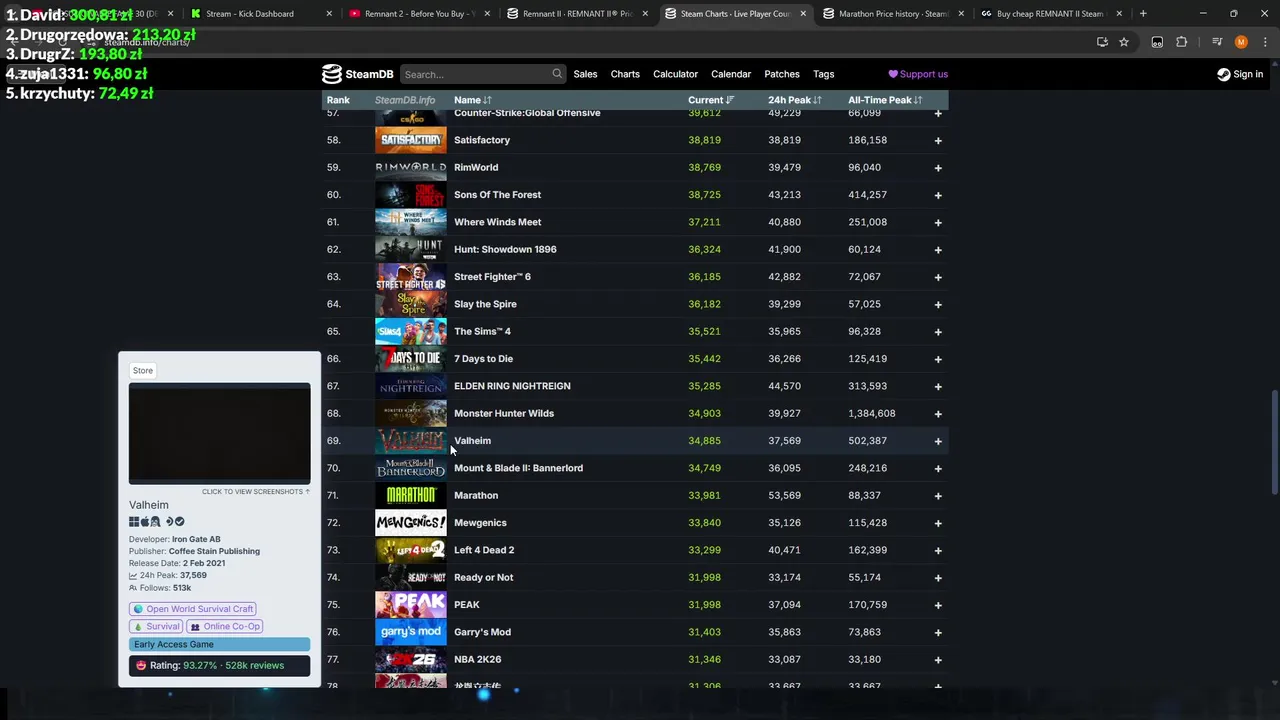Click the RimWorld game logo
1280x720 pixels.
410,167
